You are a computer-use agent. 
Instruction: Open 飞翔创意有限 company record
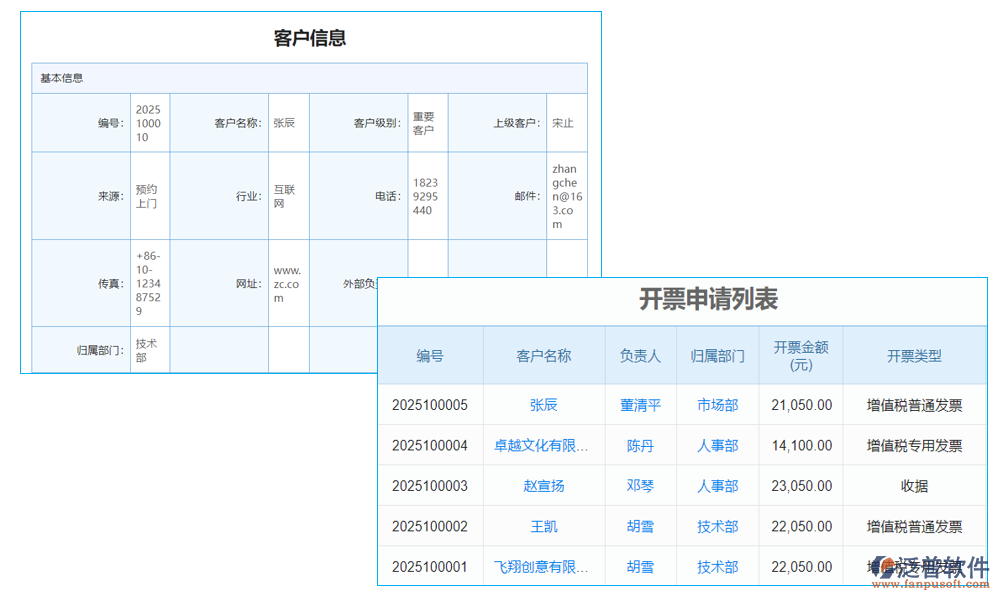point(544,566)
